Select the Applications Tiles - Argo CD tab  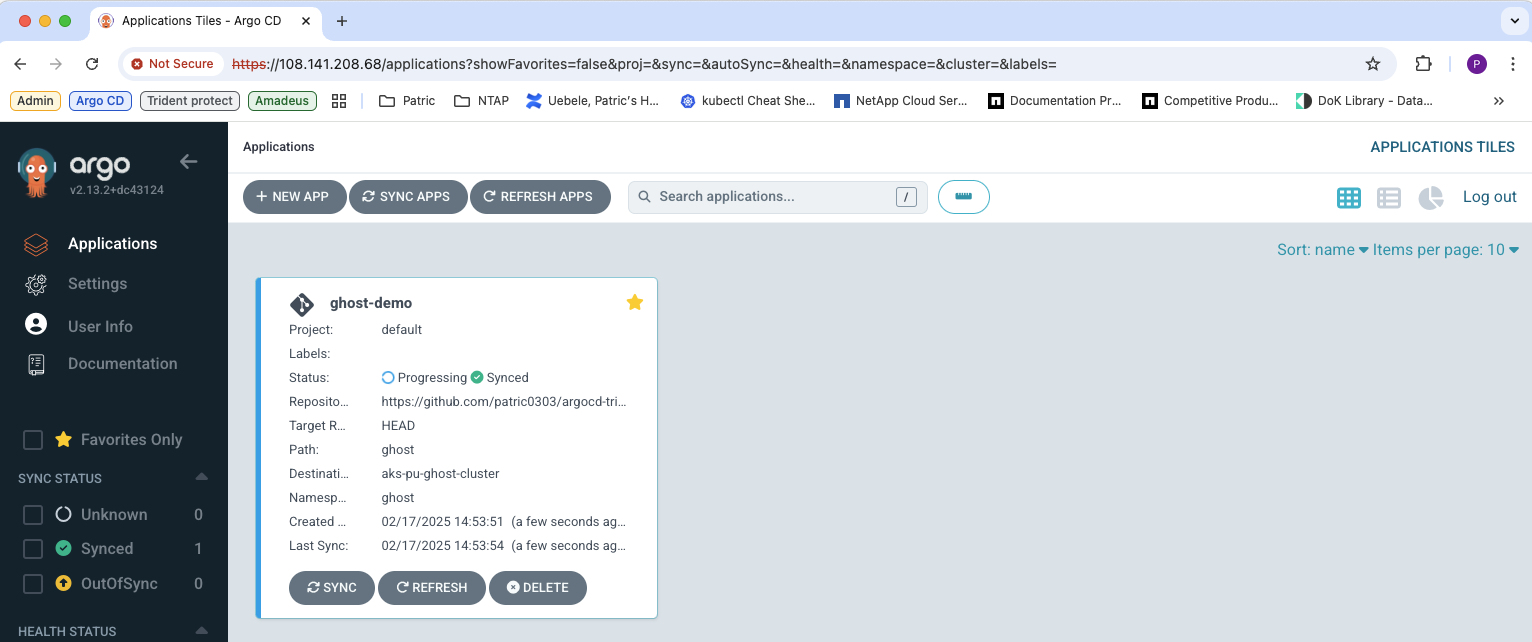coord(207,21)
